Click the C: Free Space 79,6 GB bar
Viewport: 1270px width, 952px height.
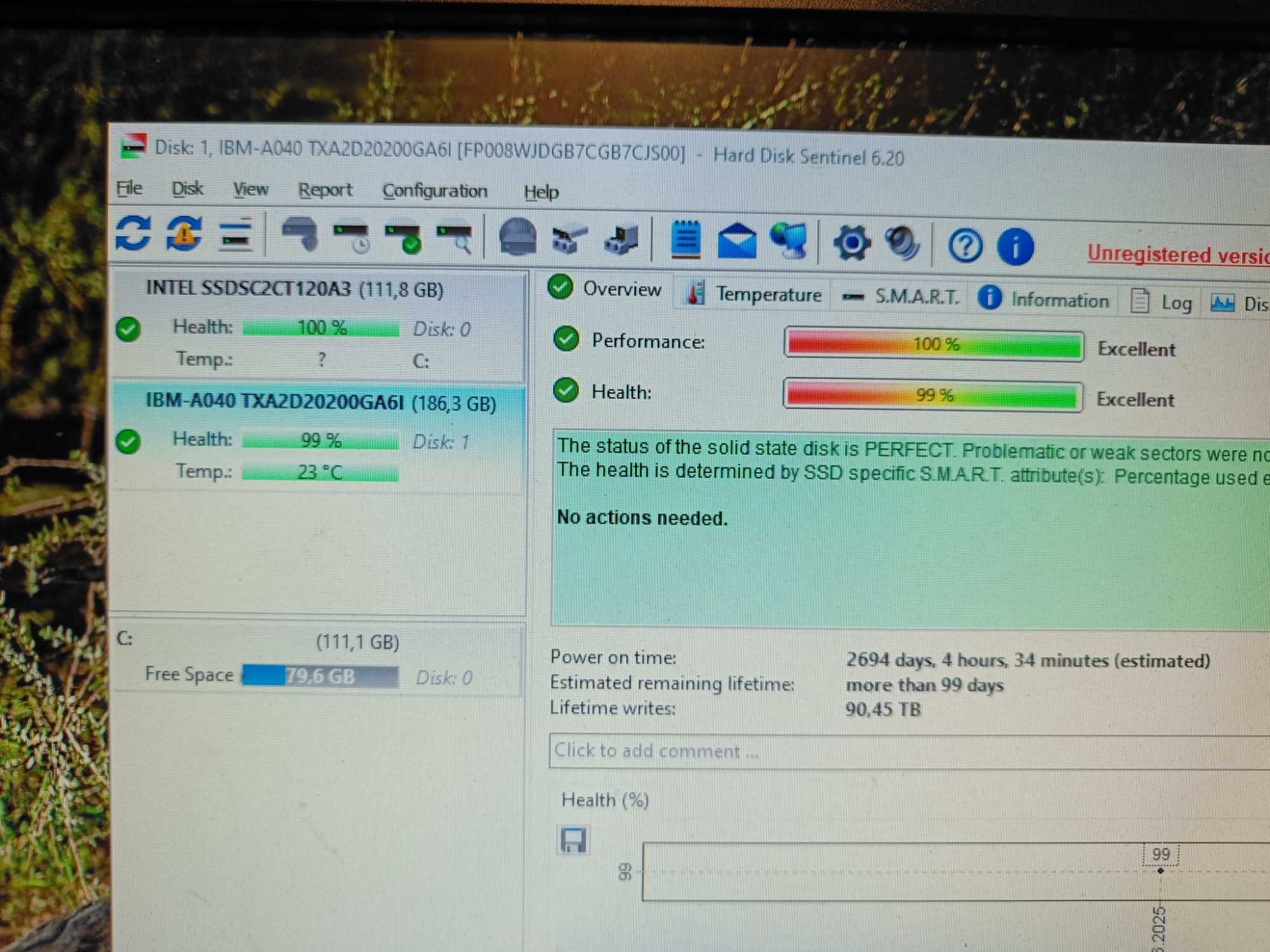pyautogui.click(x=321, y=676)
